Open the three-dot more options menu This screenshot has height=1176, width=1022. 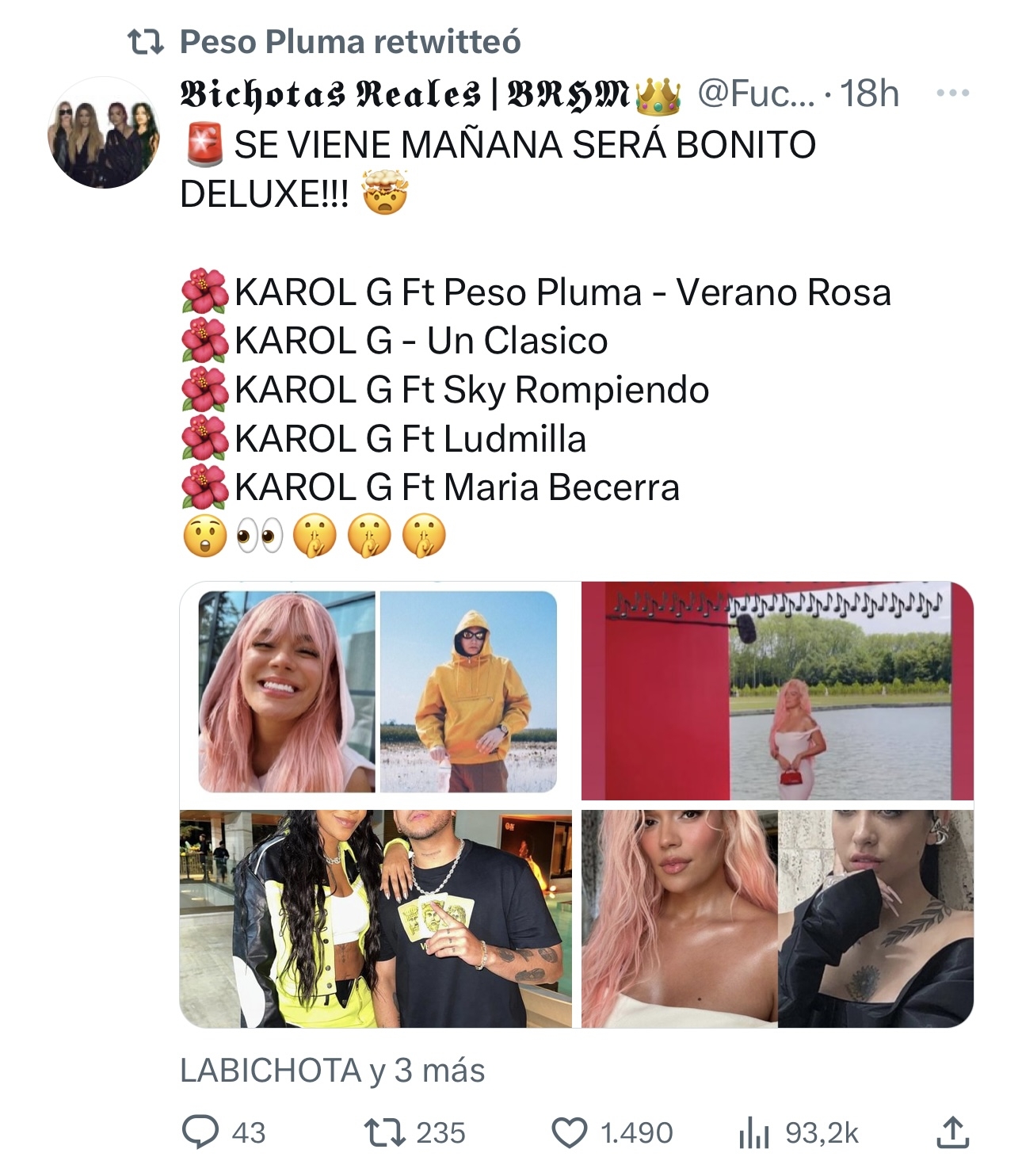point(952,94)
